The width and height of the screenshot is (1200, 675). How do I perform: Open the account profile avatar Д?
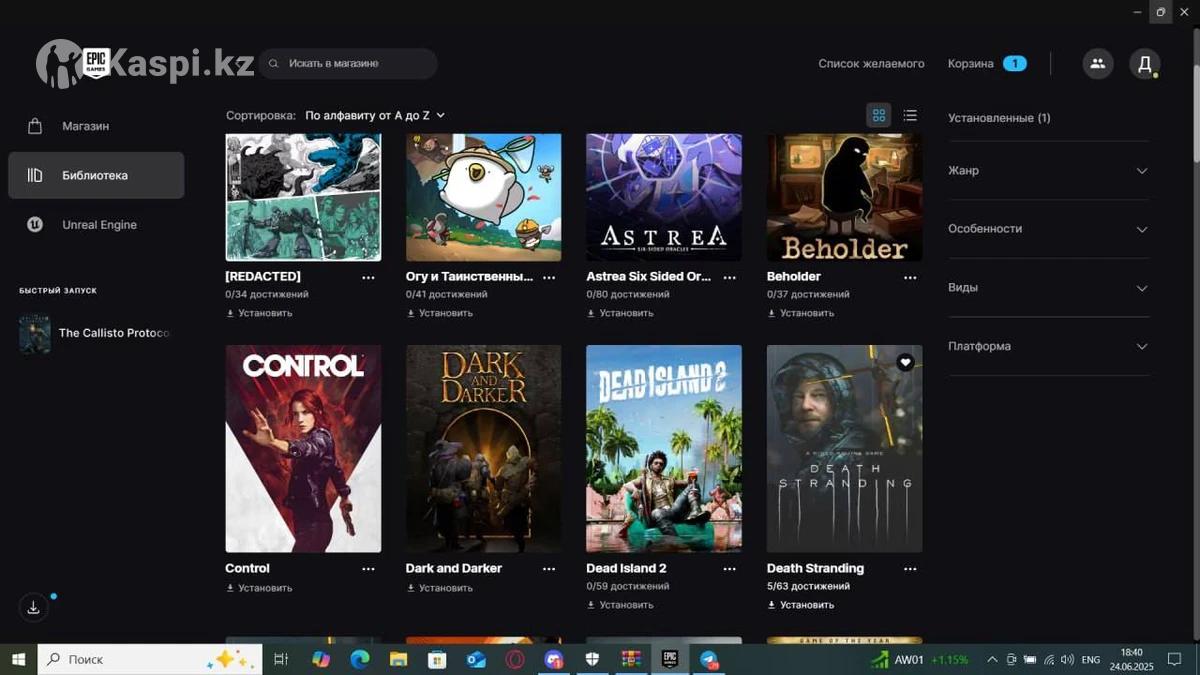coord(1145,64)
